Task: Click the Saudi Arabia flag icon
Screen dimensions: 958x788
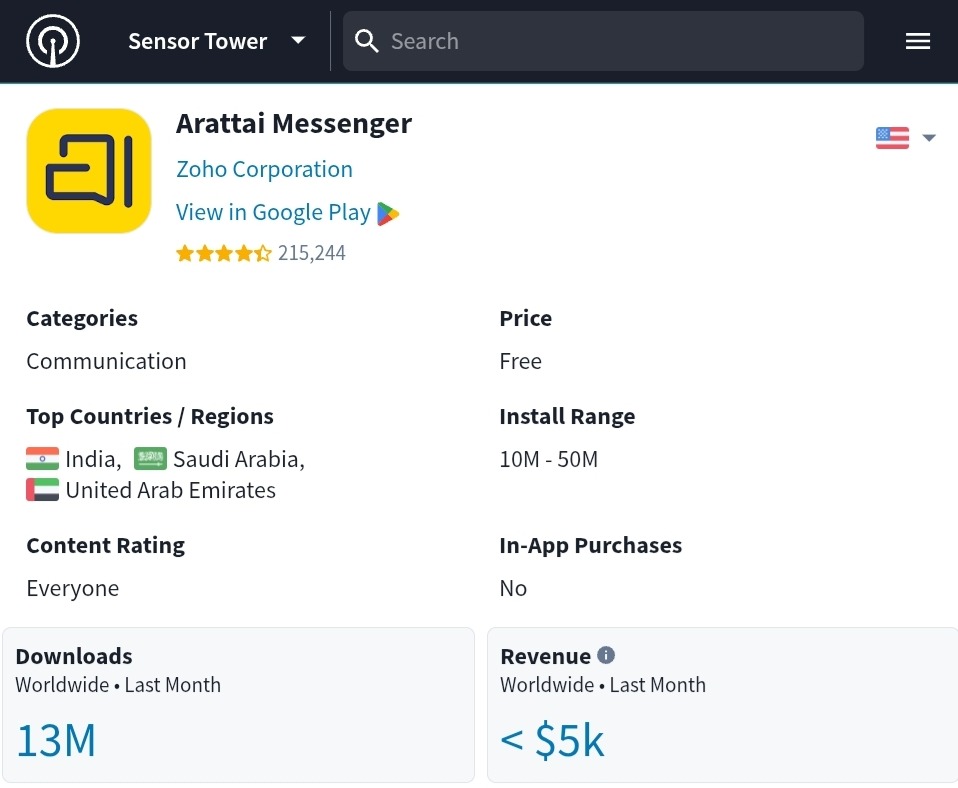Action: point(150,458)
